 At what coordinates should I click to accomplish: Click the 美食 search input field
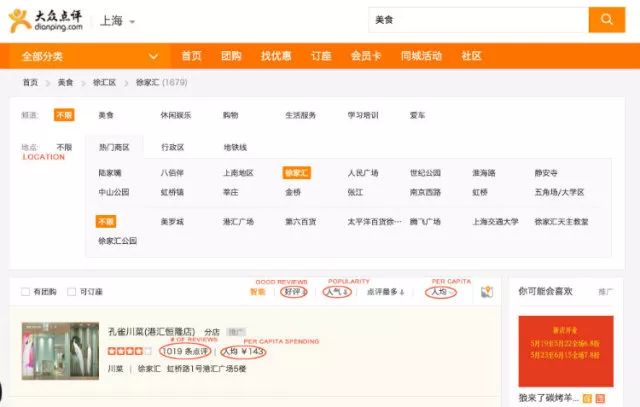pos(478,20)
